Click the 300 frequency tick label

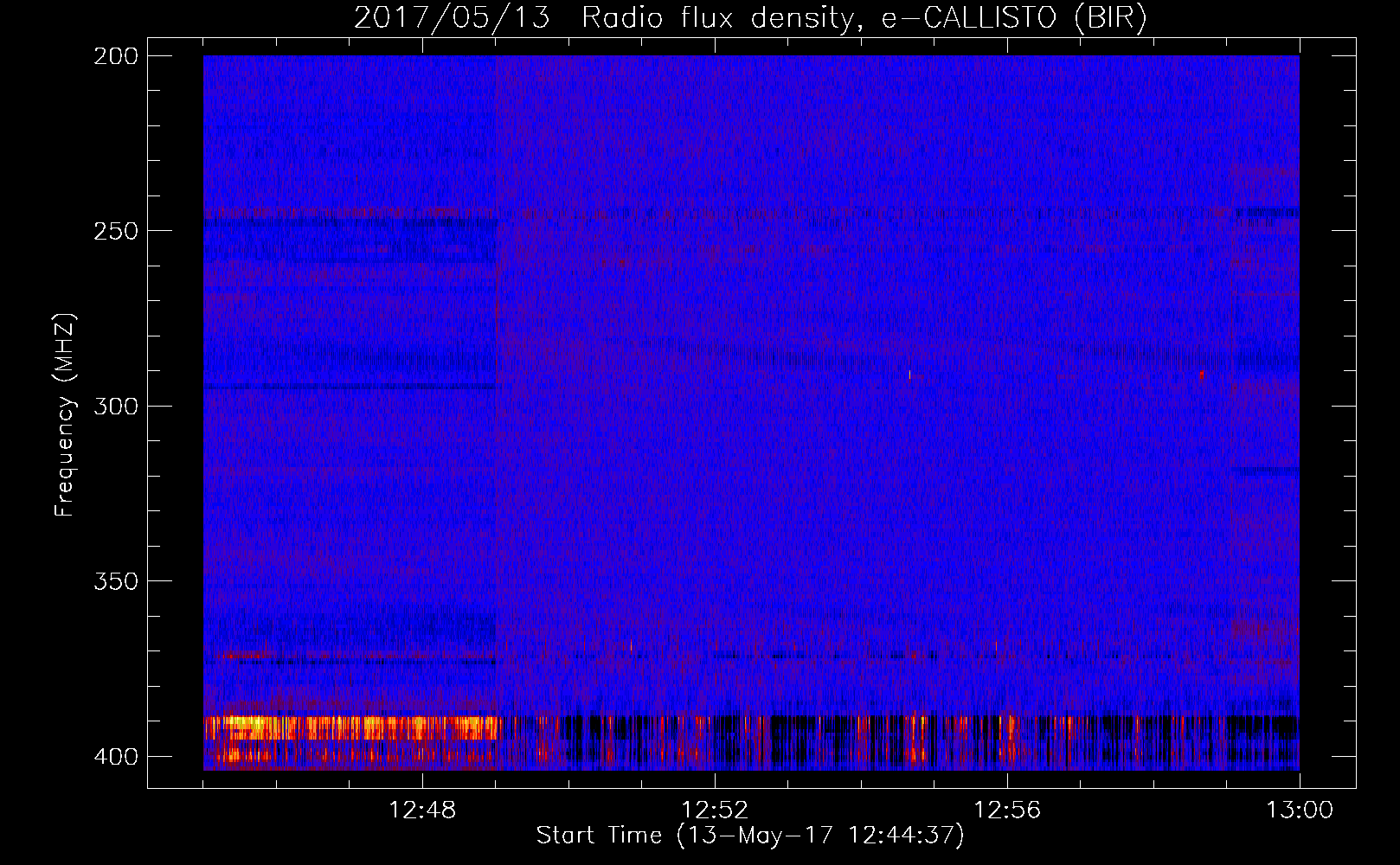click(116, 406)
